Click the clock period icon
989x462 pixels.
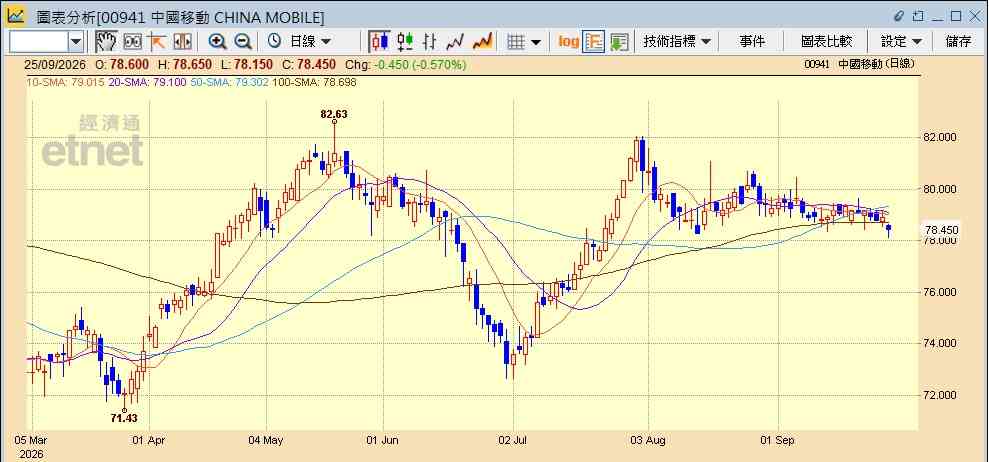274,42
